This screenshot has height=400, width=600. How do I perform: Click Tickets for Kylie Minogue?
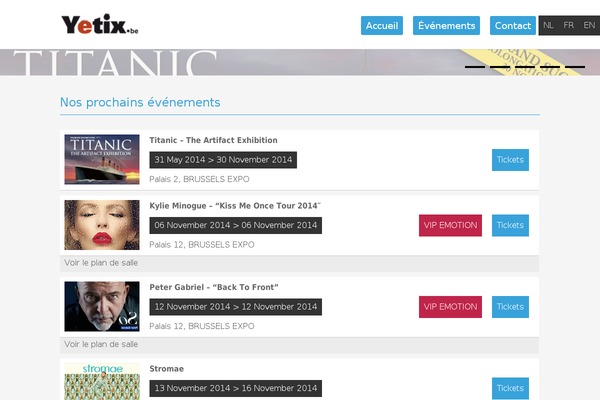point(510,225)
